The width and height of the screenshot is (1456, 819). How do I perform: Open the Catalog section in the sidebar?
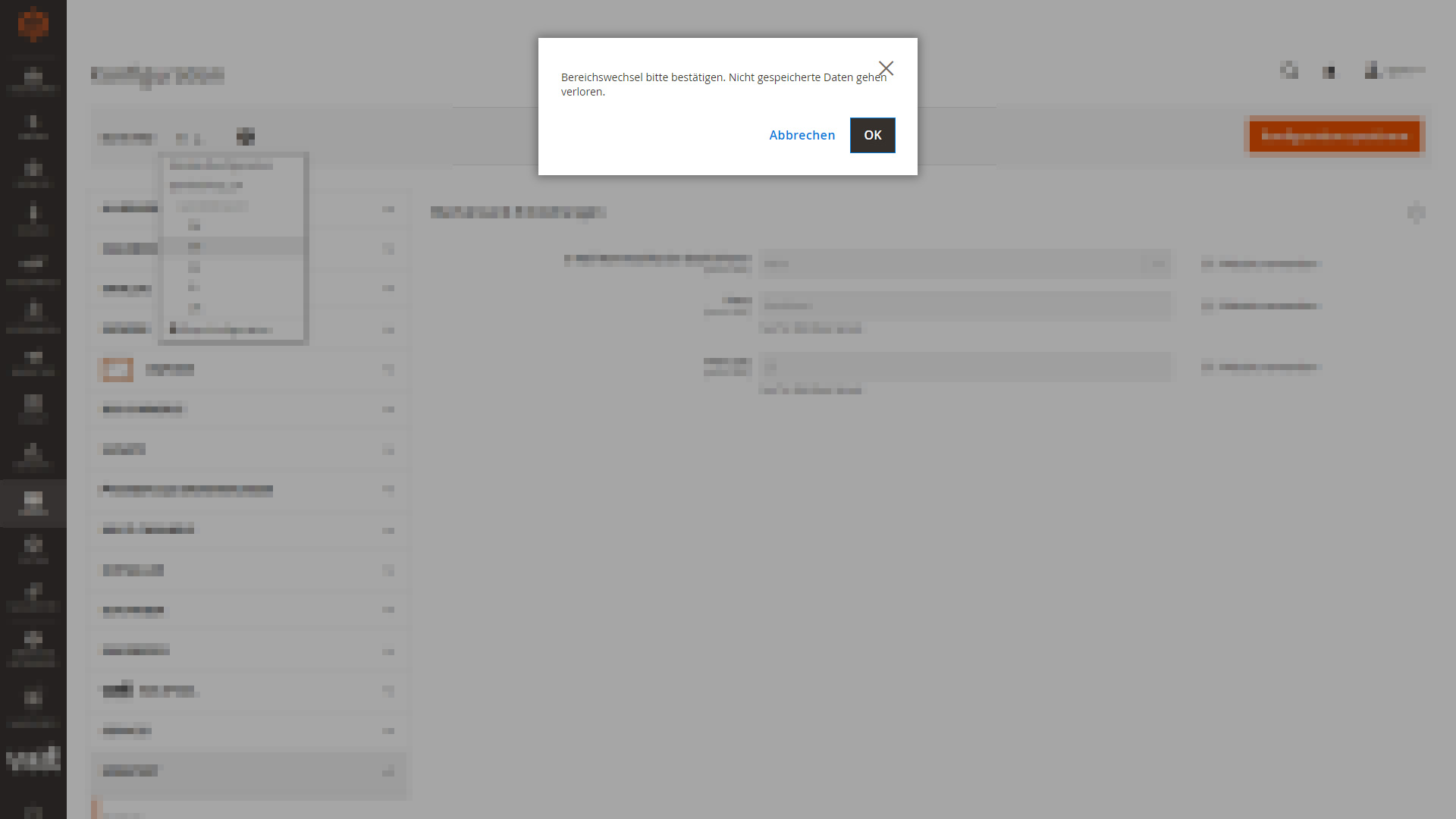pyautogui.click(x=33, y=173)
